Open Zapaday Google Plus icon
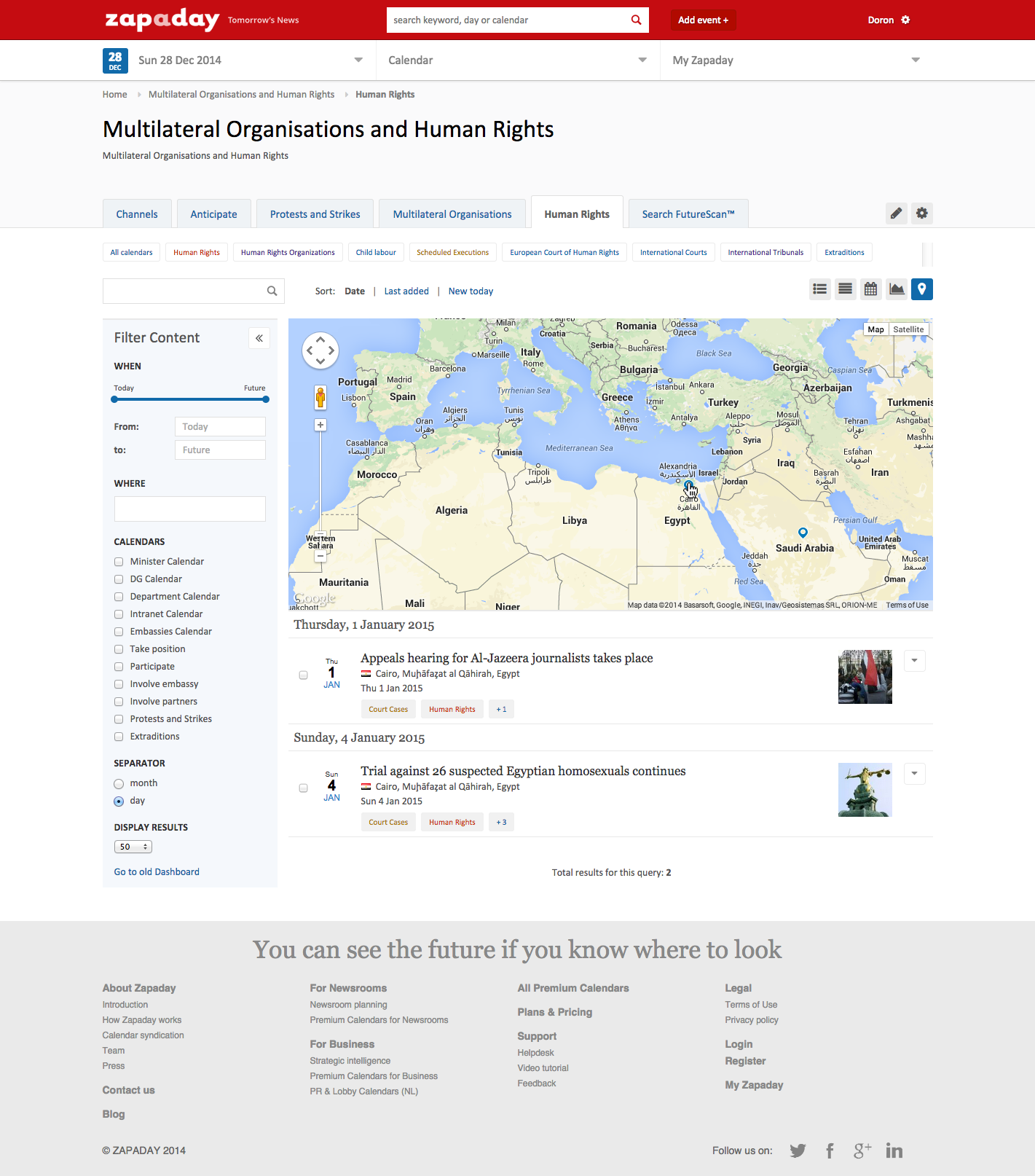The image size is (1035, 1176). click(x=862, y=1150)
